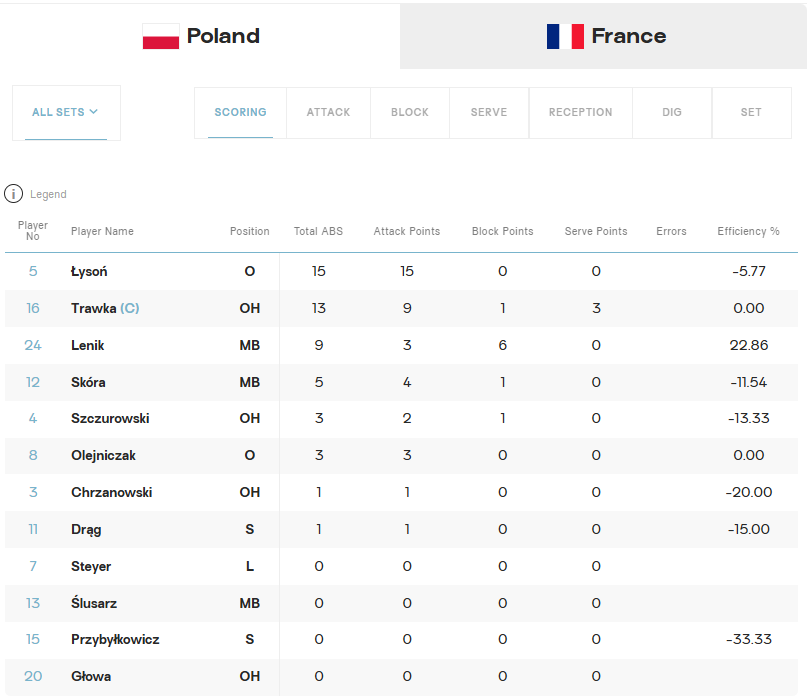Click the France flag icon

point(565,36)
